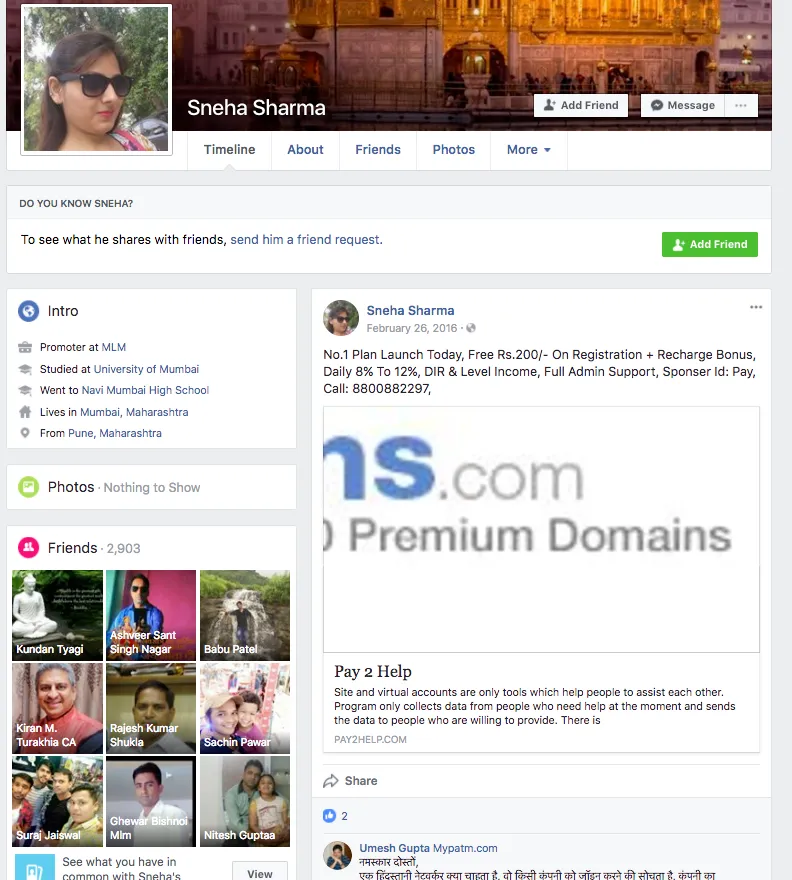The height and width of the screenshot is (880, 792).
Task: Click the green Photos section icon
Action: pos(29,487)
